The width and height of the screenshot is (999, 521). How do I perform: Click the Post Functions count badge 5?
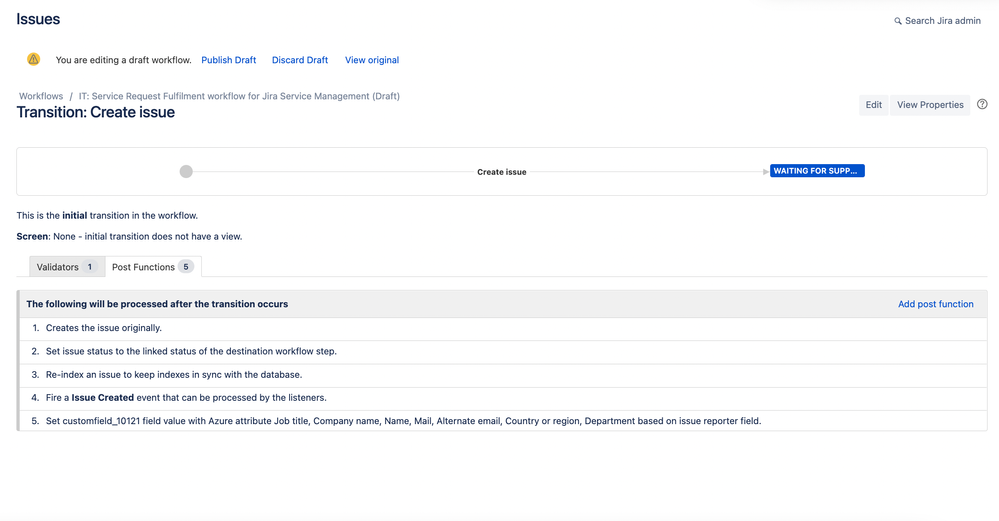click(186, 267)
